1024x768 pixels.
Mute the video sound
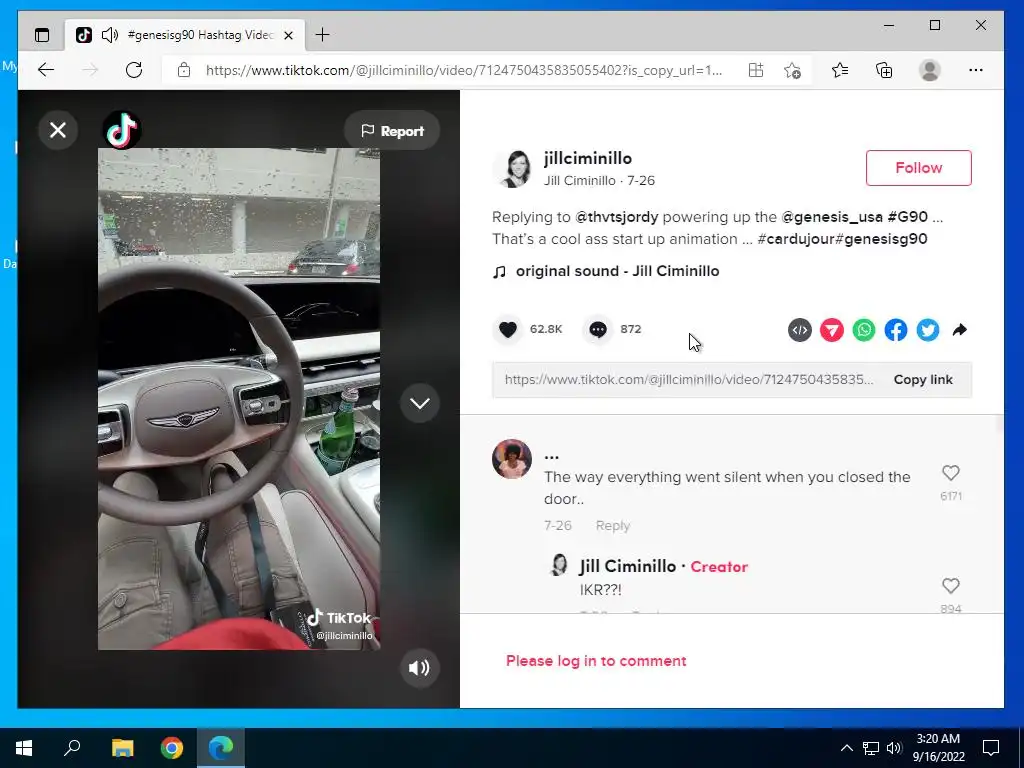(419, 667)
